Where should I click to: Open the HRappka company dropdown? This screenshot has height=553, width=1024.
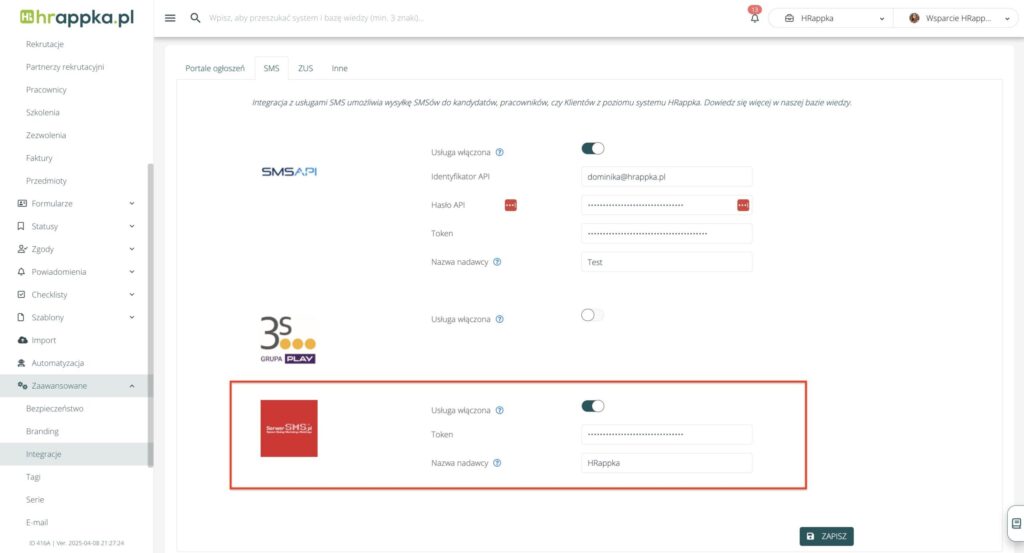[829, 18]
